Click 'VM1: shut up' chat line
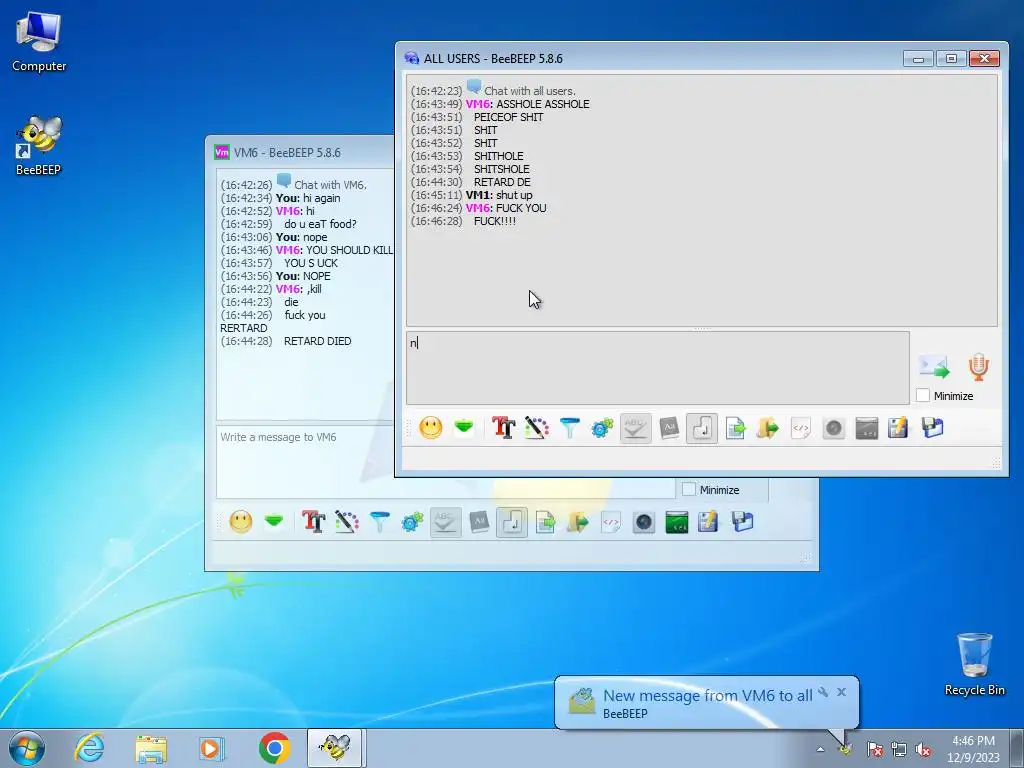The width and height of the screenshot is (1024, 768). (499, 195)
